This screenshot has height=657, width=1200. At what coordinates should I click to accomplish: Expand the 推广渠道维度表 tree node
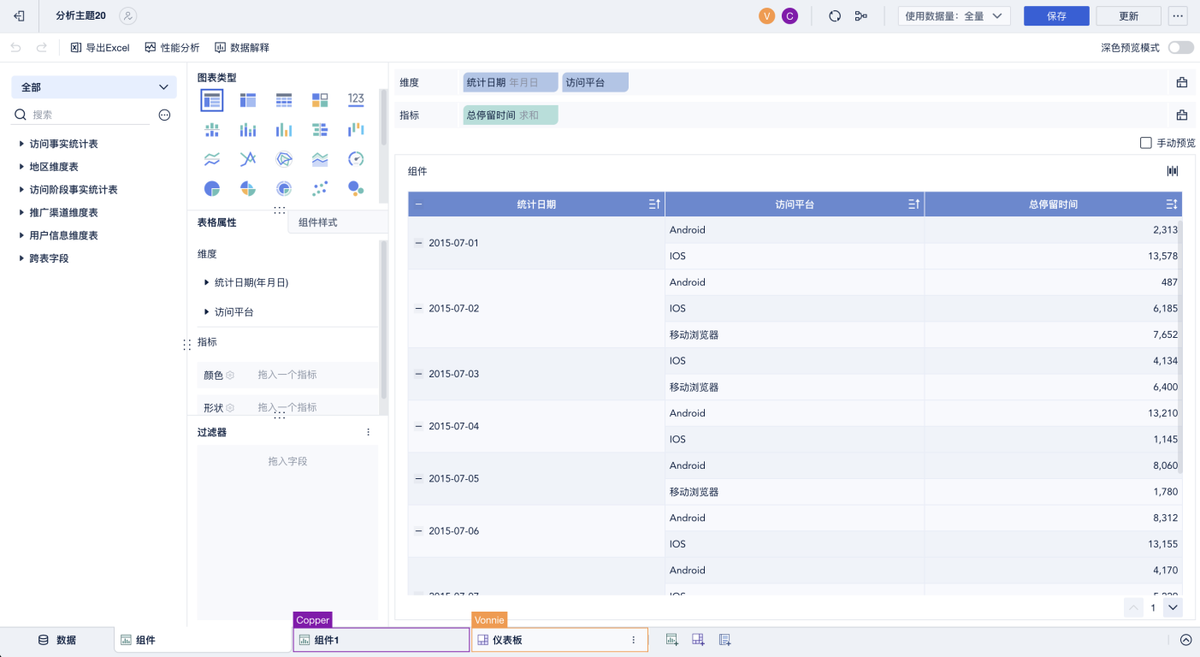click(22, 213)
